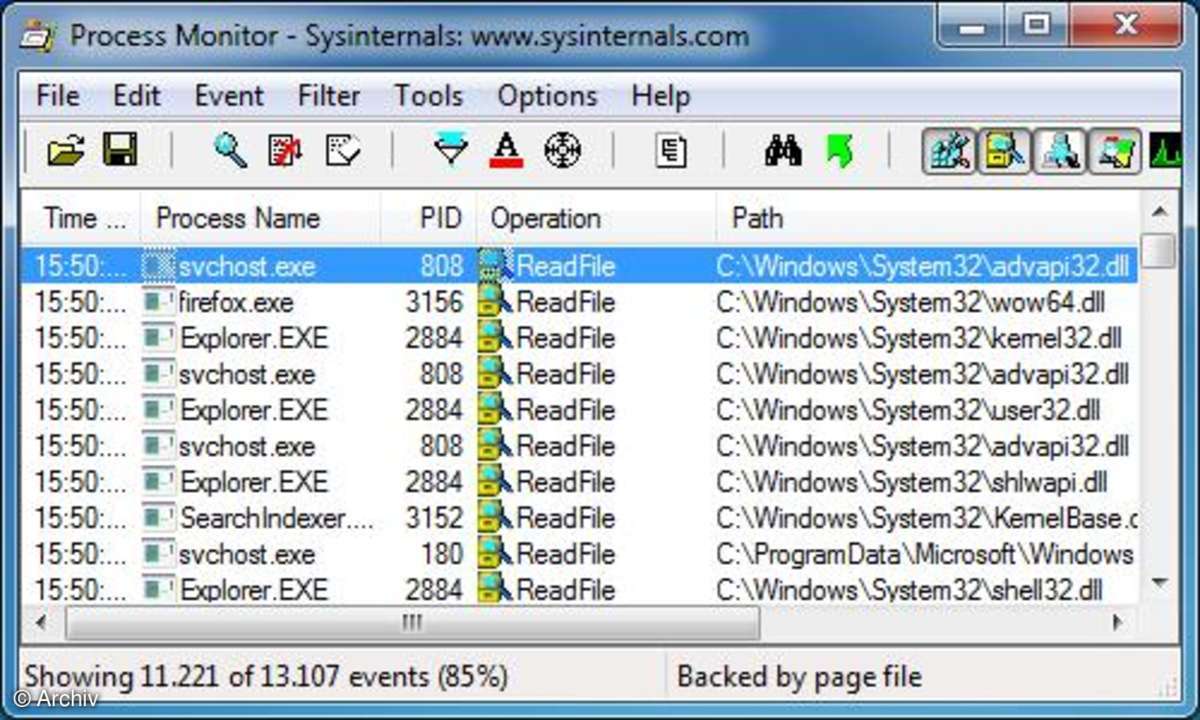
Task: Click the Clear display icon
Action: coord(342,151)
